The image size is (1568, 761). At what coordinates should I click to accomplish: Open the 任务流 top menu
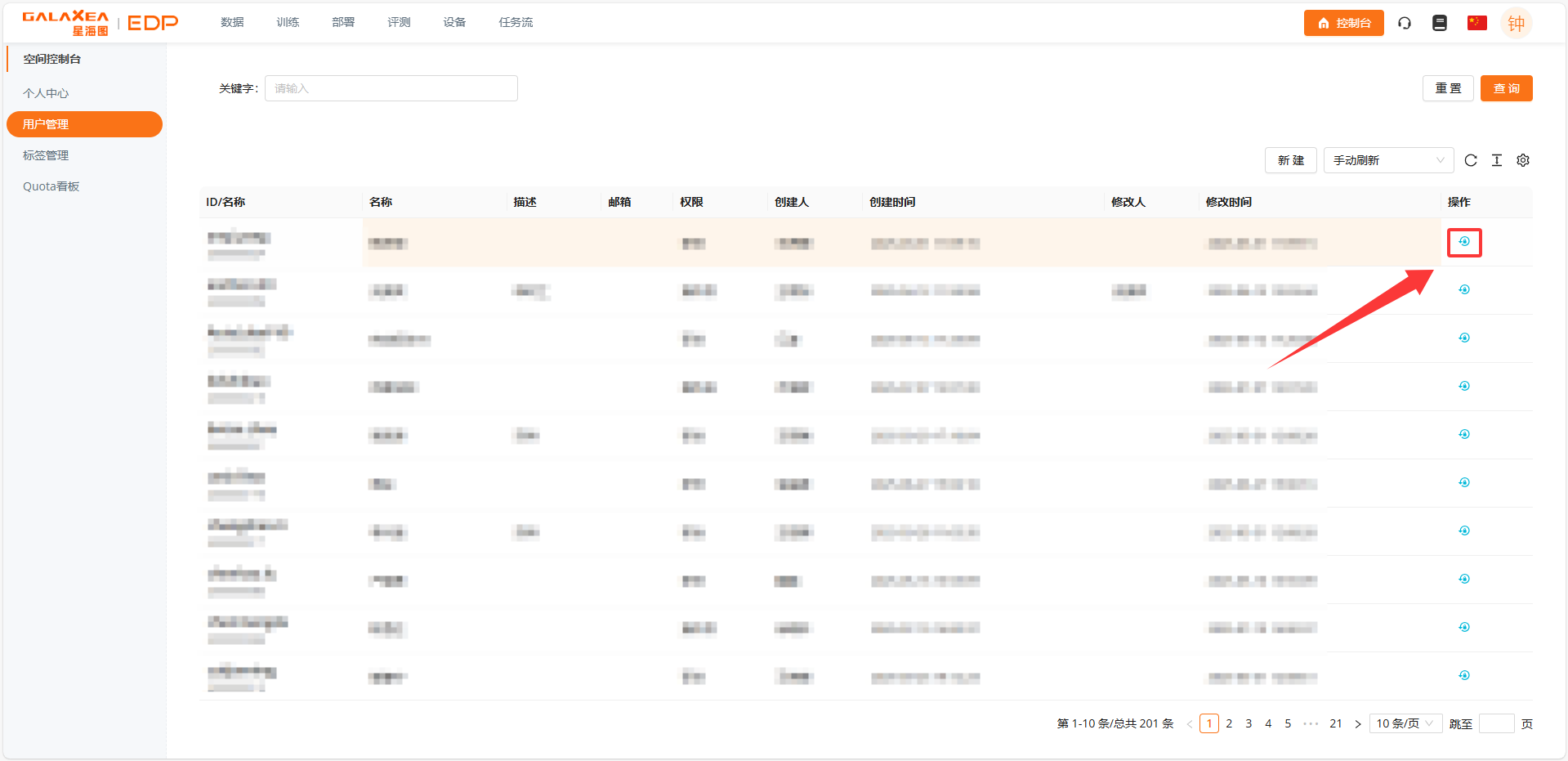coord(516,22)
